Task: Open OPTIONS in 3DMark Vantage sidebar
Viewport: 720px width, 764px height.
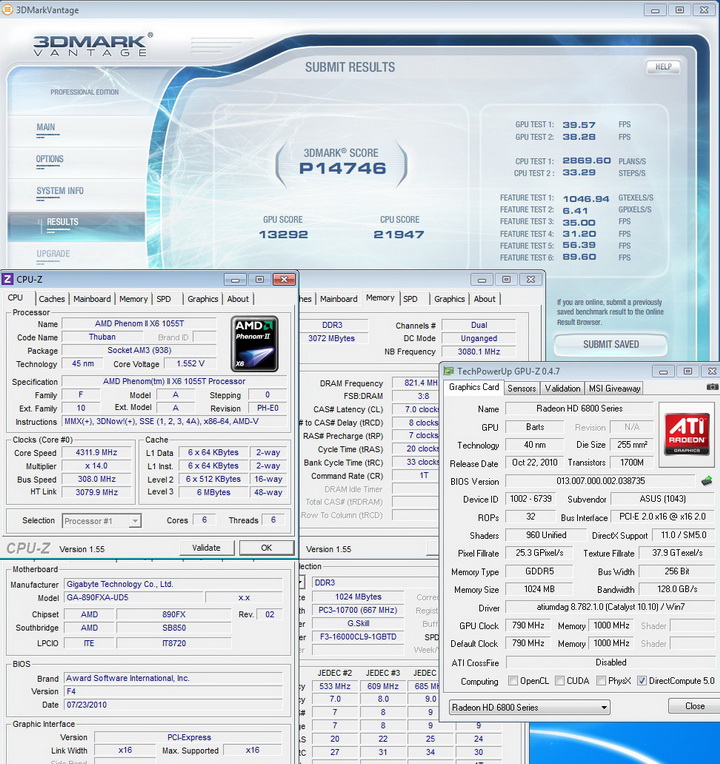Action: click(50, 159)
